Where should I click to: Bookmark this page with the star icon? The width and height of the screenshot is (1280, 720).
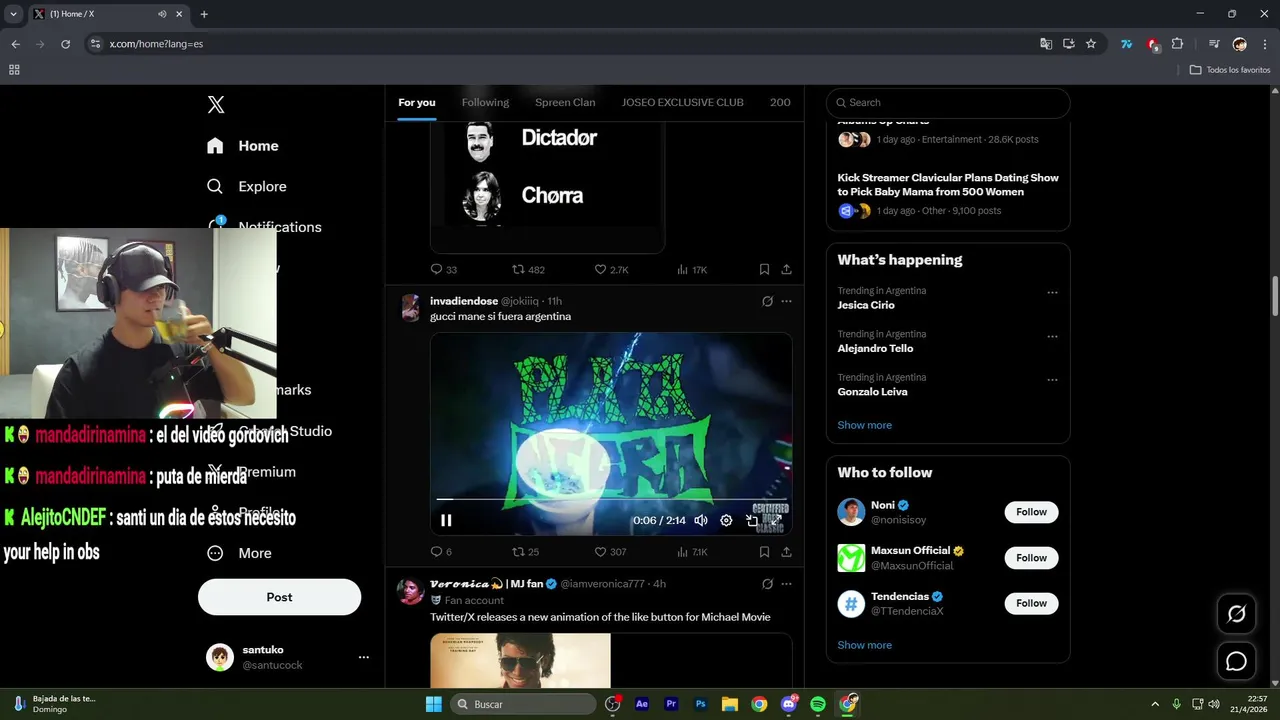1091,44
